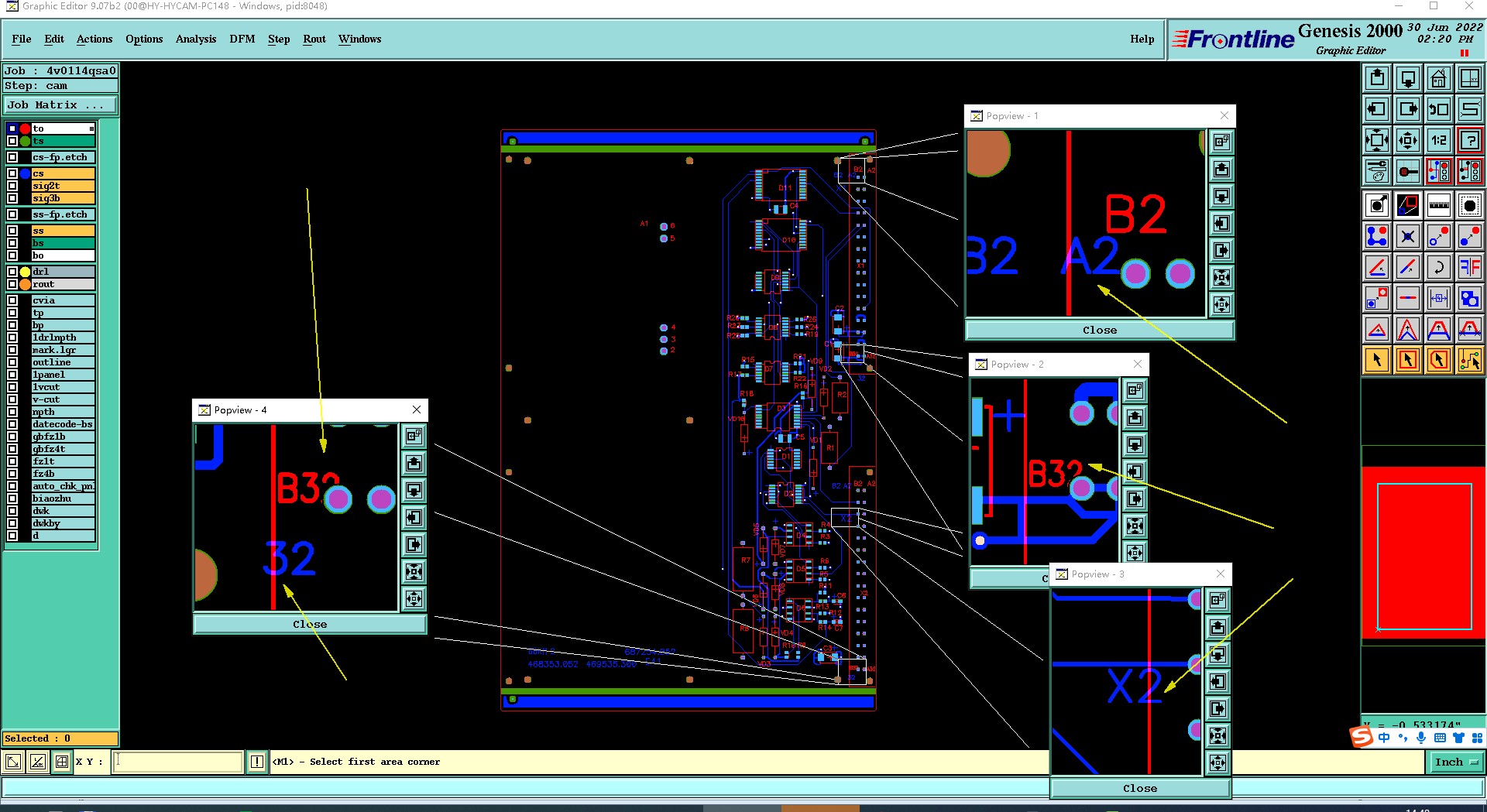
Task: Toggle checkbox for layer v-cut
Action: 12,399
